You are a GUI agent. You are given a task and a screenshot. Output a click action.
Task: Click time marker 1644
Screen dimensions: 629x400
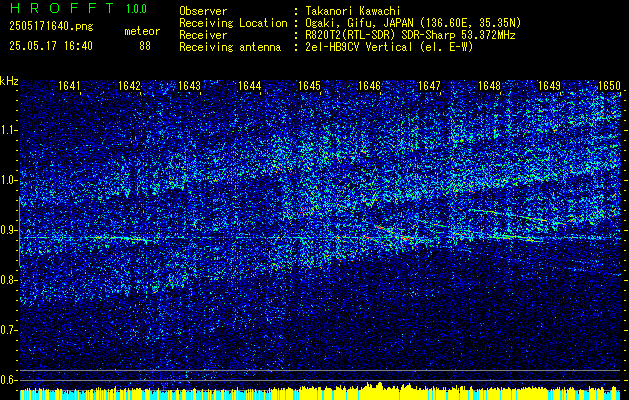point(250,86)
